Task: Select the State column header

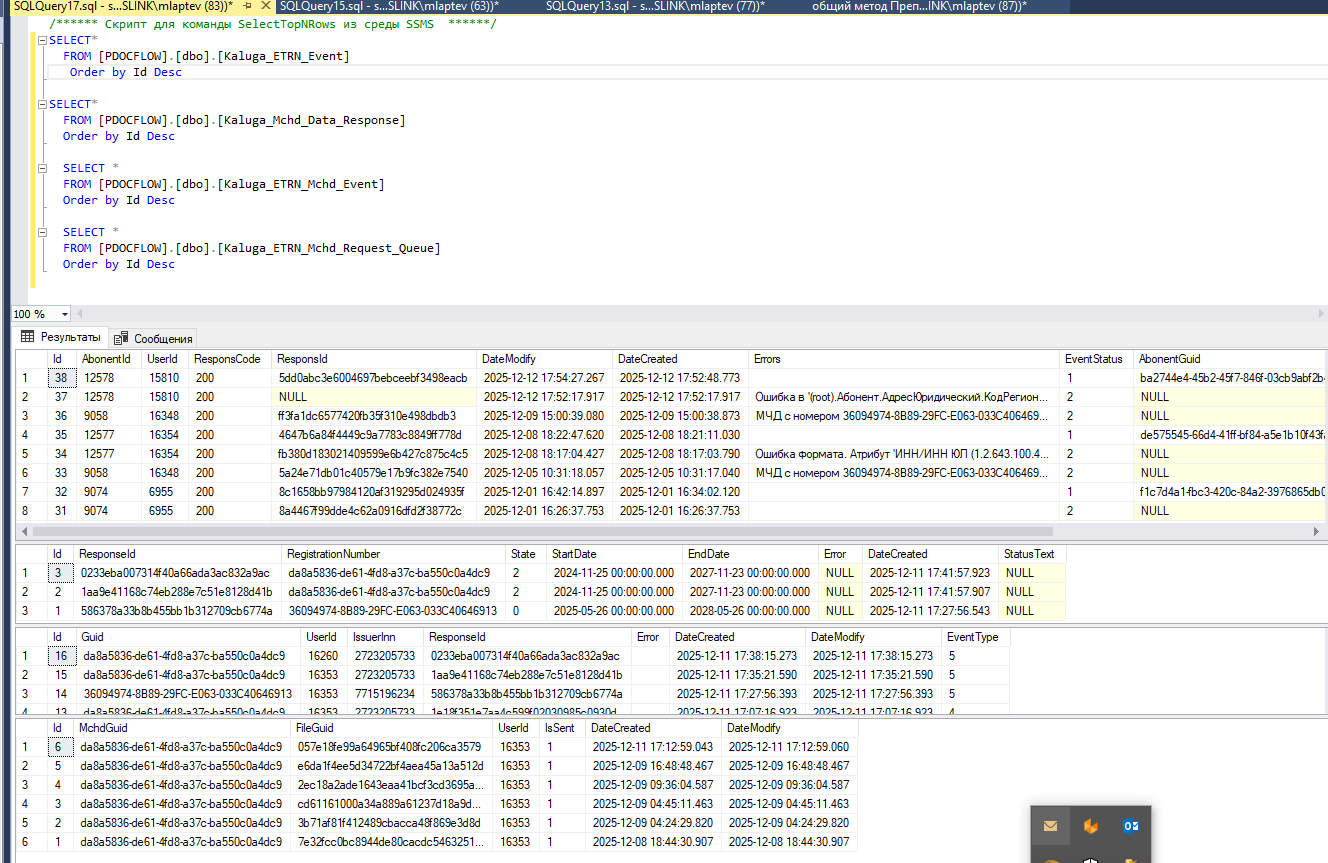Action: [x=524, y=554]
